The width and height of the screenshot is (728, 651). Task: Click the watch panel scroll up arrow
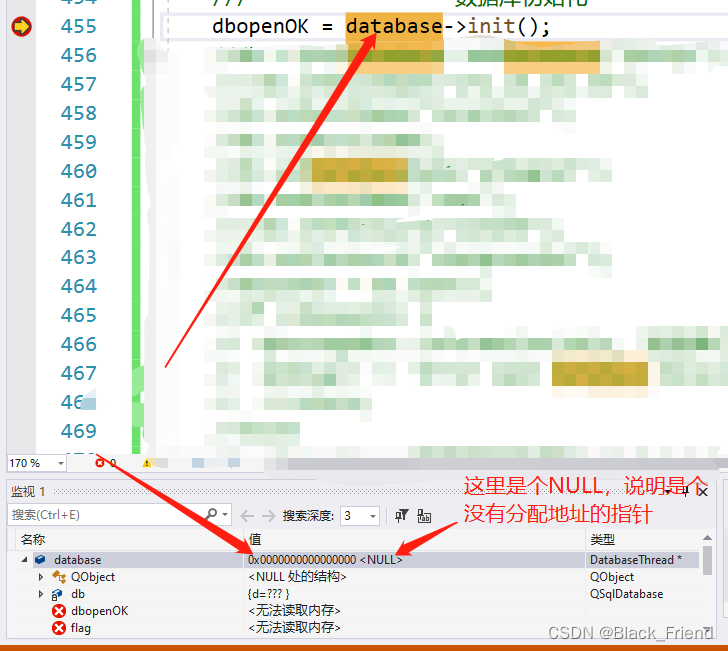pyautogui.click(x=707, y=538)
